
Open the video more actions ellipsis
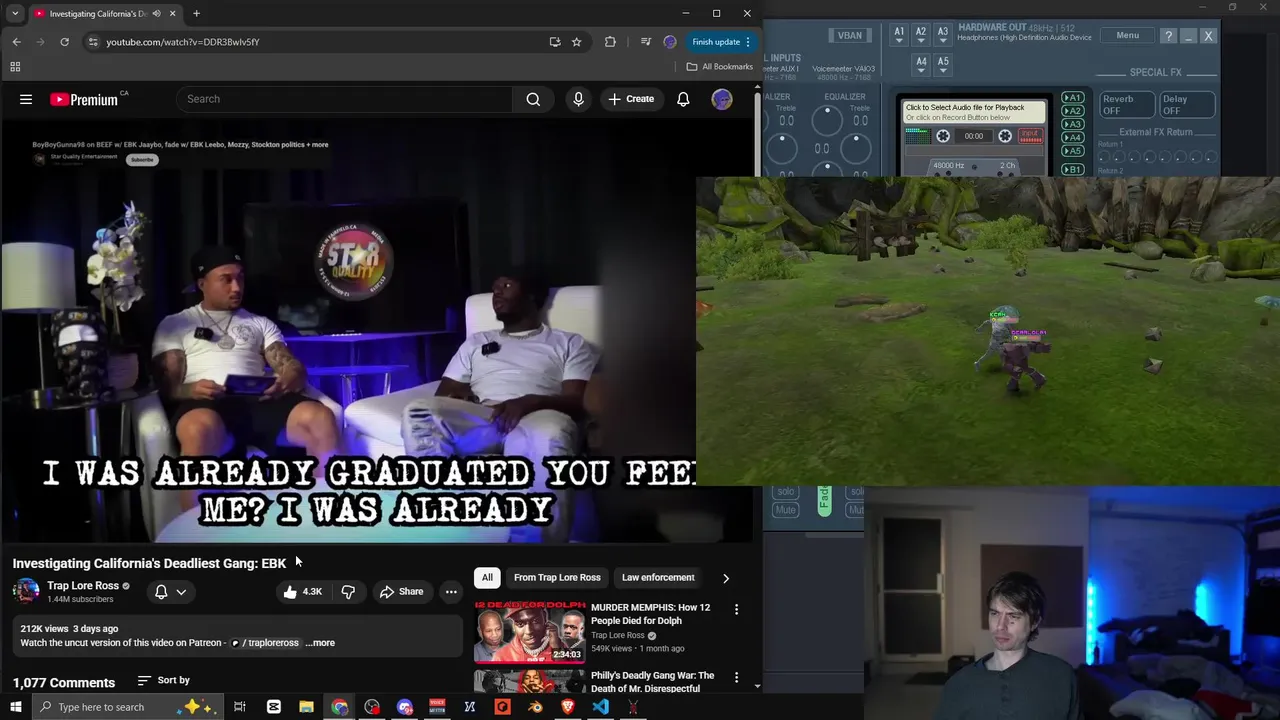click(x=451, y=591)
